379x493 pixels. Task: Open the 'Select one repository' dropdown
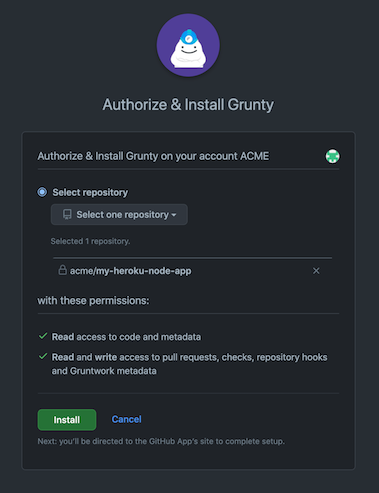tap(119, 214)
